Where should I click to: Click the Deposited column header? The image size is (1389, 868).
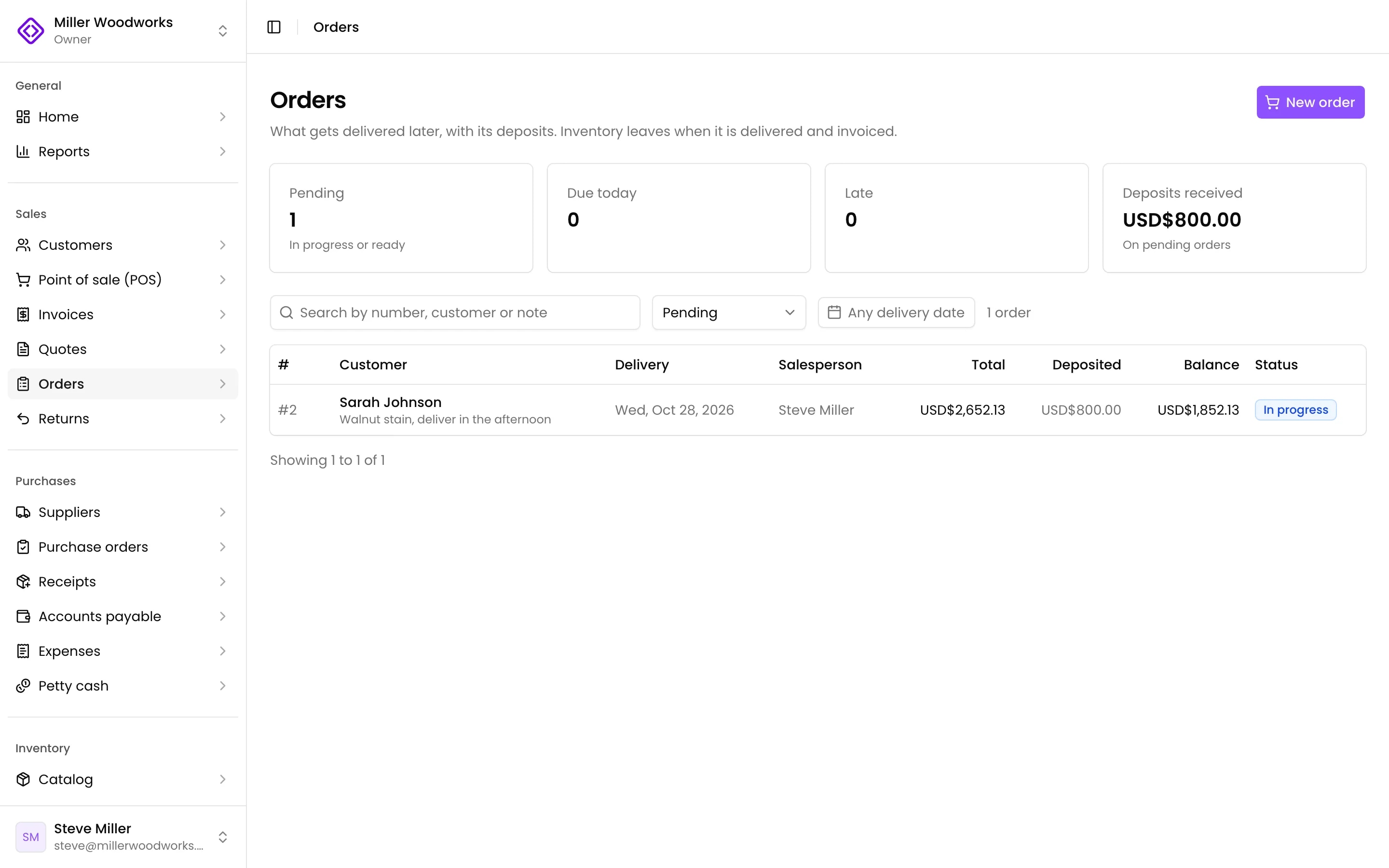[1087, 365]
